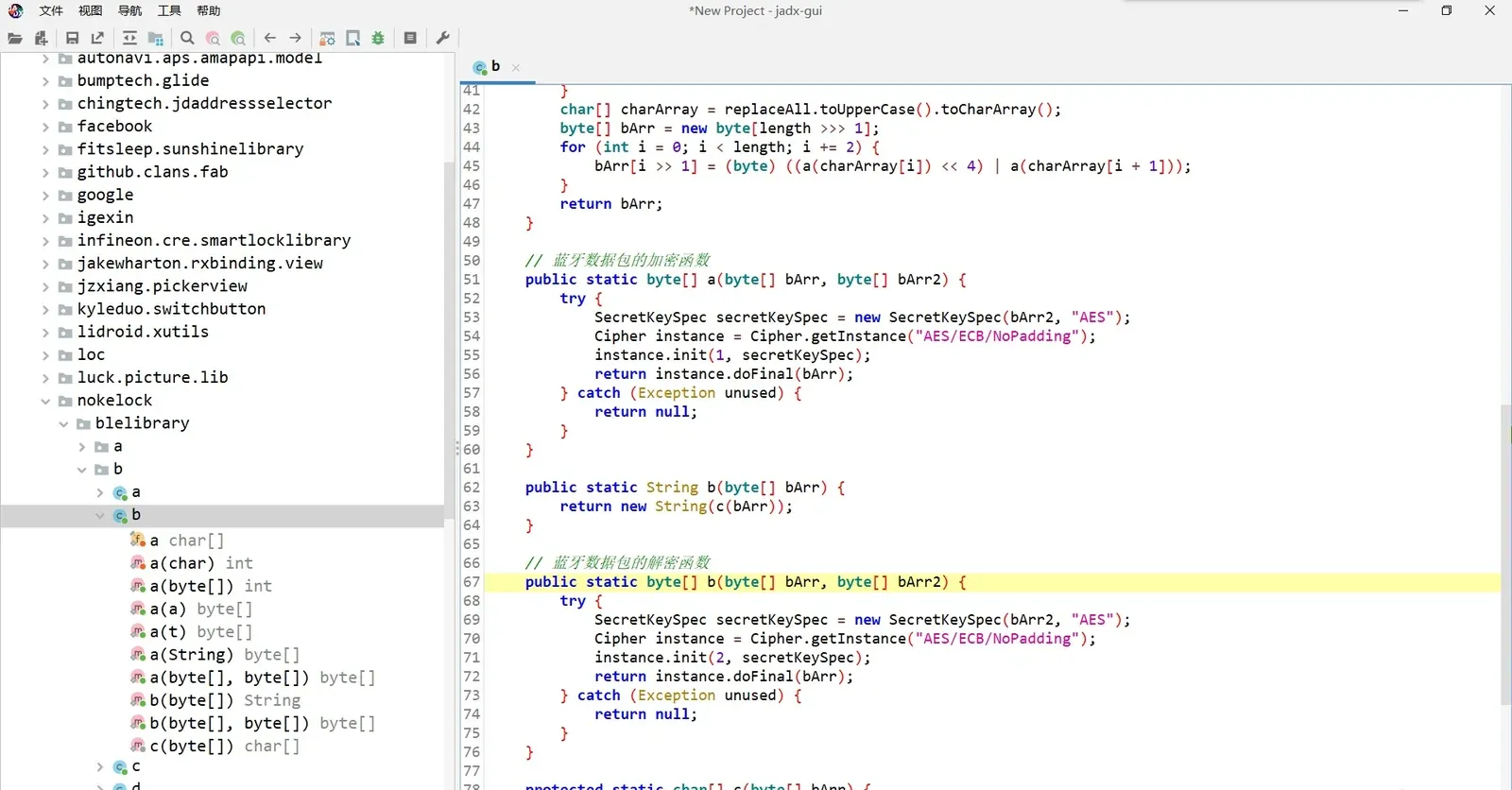Click the export arrow toolbar icon

click(97, 39)
